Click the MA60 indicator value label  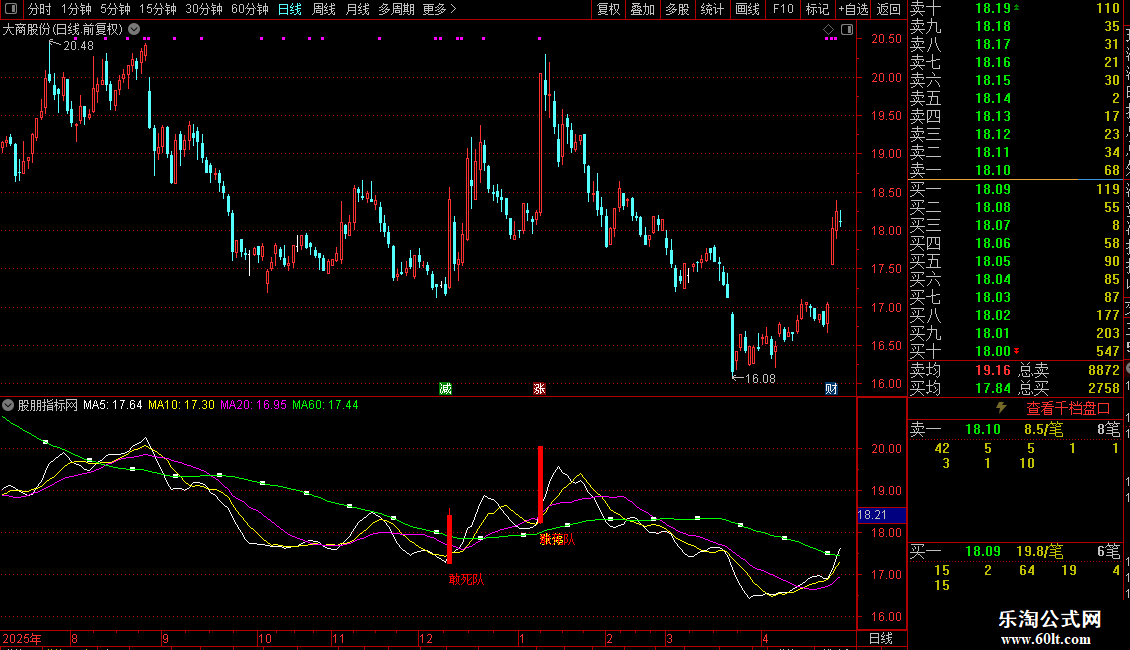325,405
